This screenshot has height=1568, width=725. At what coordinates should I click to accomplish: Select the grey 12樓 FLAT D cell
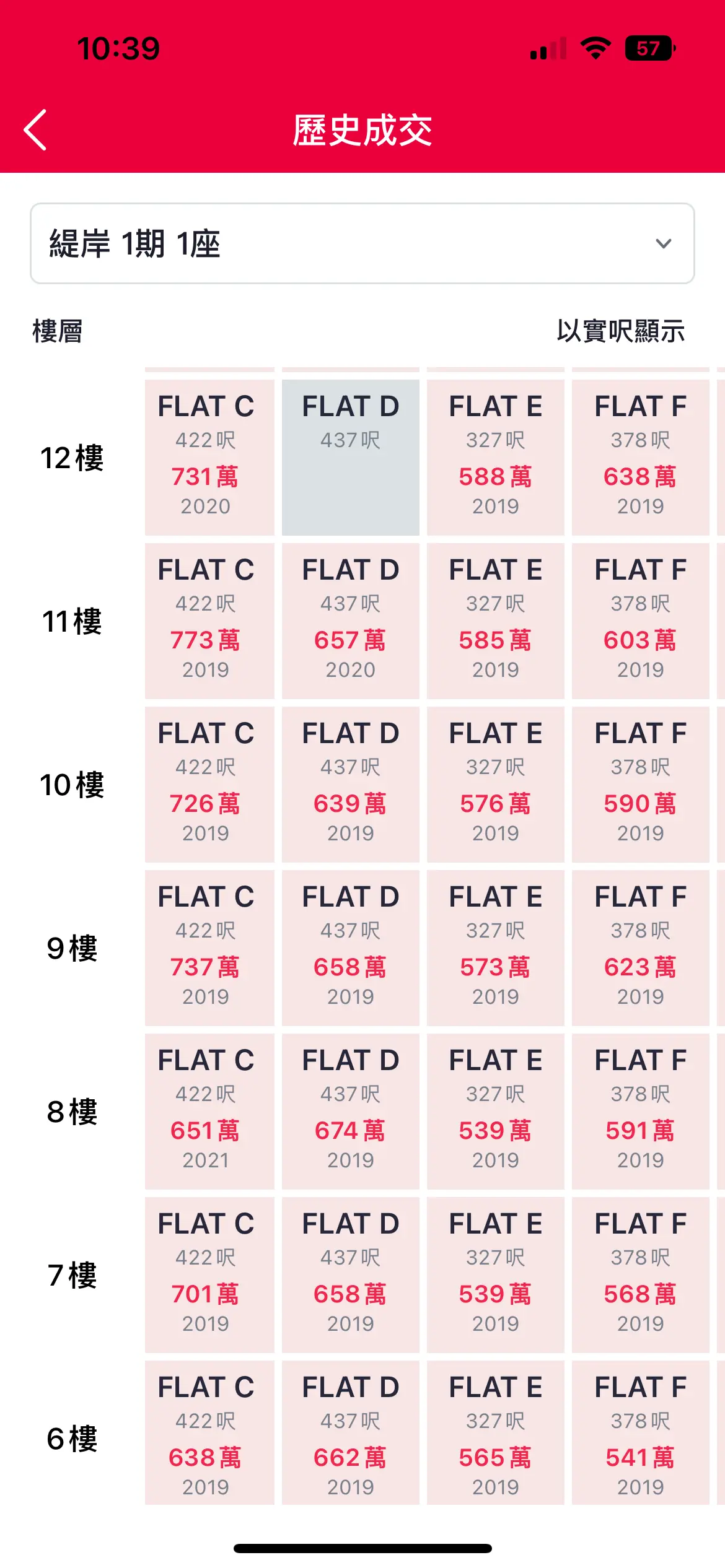coord(351,458)
